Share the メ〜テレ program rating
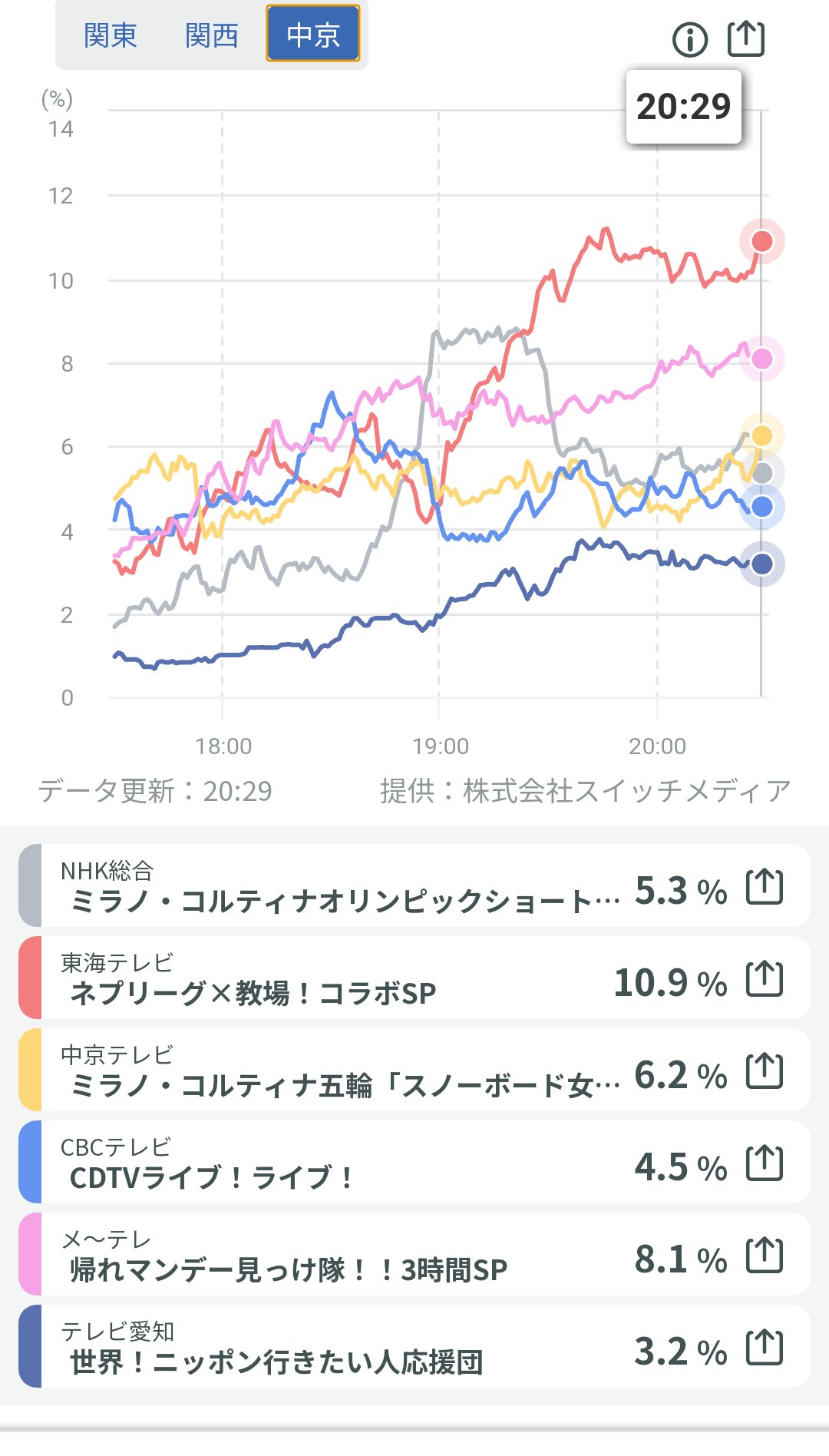This screenshot has height=1456, width=829. 765,1256
